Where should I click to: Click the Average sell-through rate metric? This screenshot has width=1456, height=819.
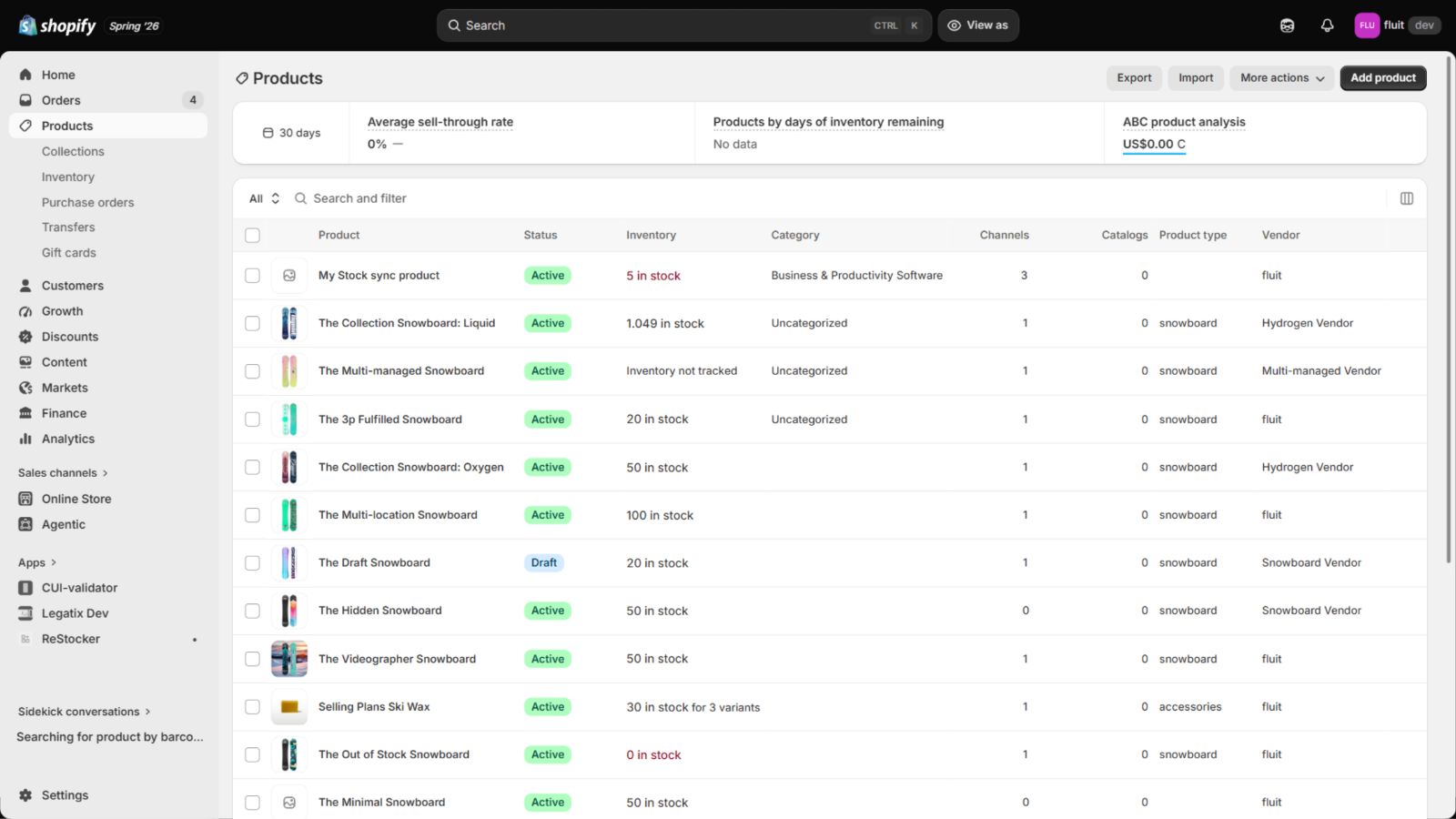click(440, 122)
